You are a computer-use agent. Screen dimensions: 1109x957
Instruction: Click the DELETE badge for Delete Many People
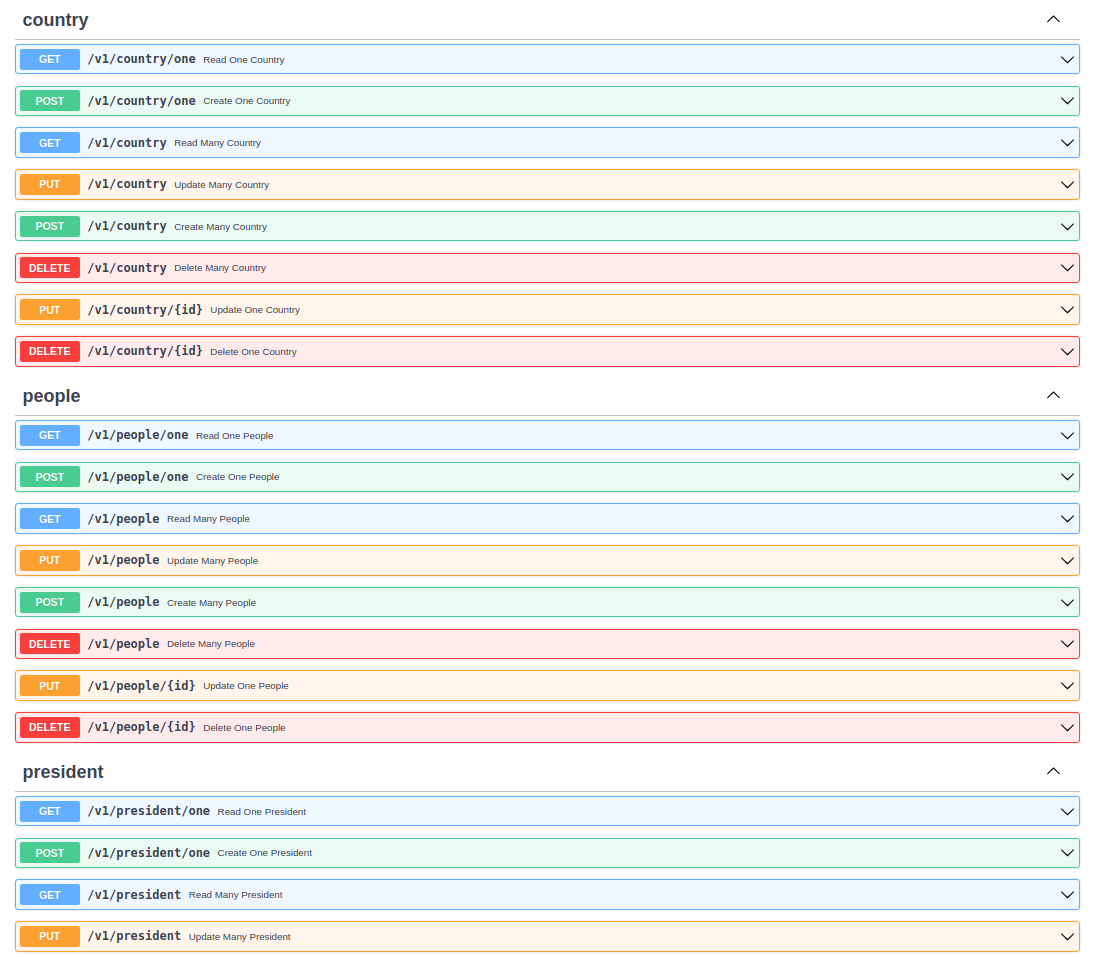point(50,644)
